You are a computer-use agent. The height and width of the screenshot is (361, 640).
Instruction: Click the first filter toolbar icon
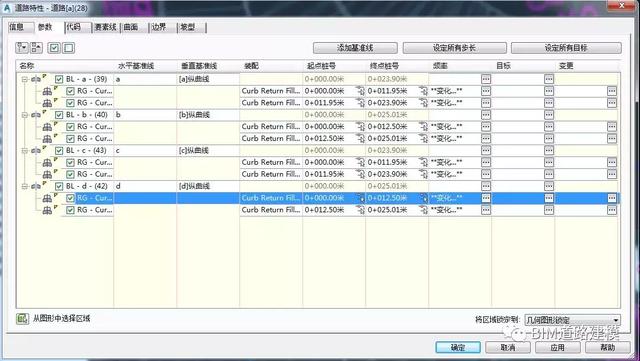tap(22, 48)
